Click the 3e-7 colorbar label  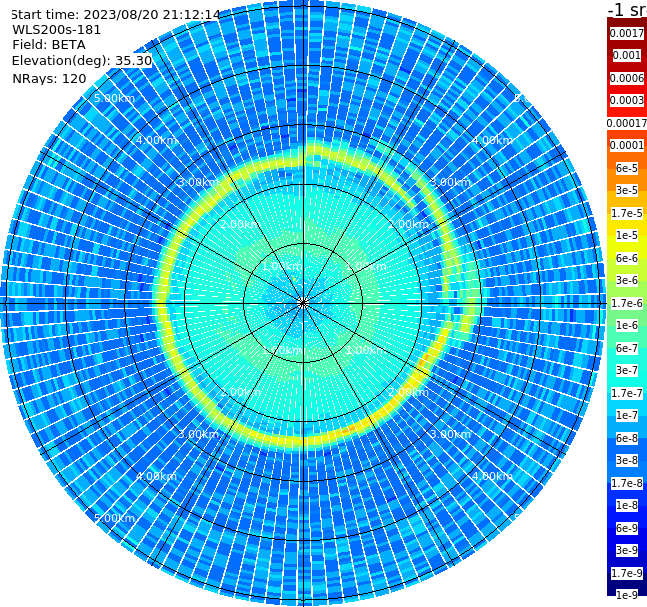[627, 370]
